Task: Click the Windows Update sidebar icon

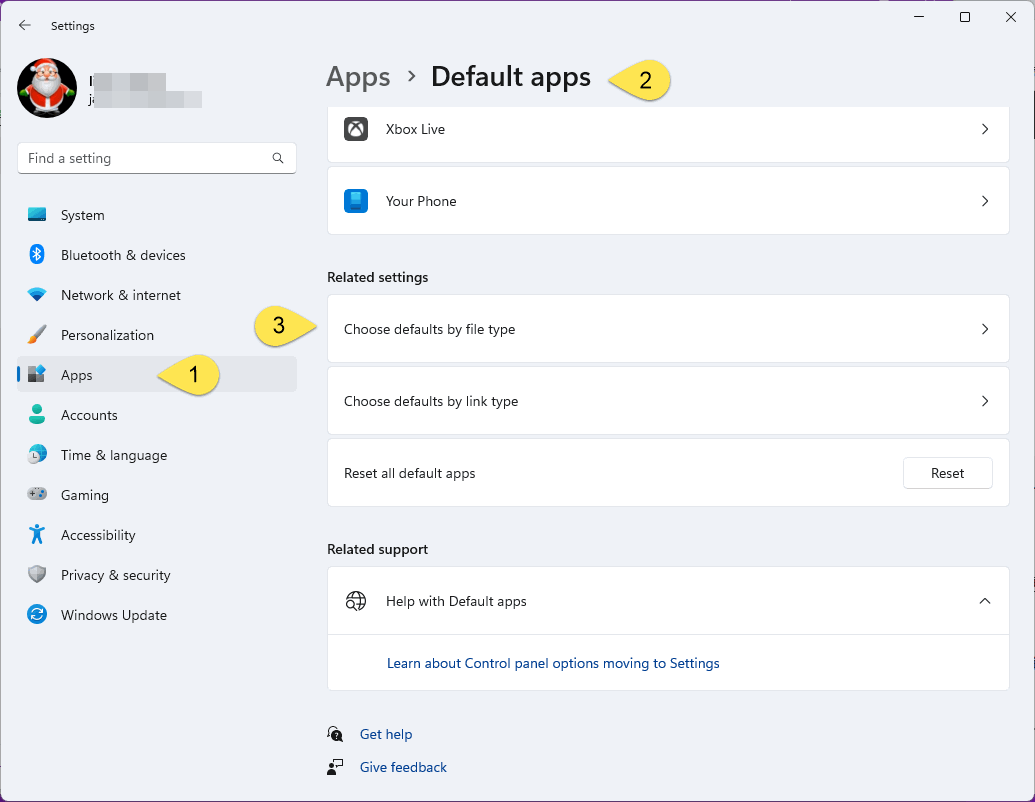Action: [x=37, y=615]
